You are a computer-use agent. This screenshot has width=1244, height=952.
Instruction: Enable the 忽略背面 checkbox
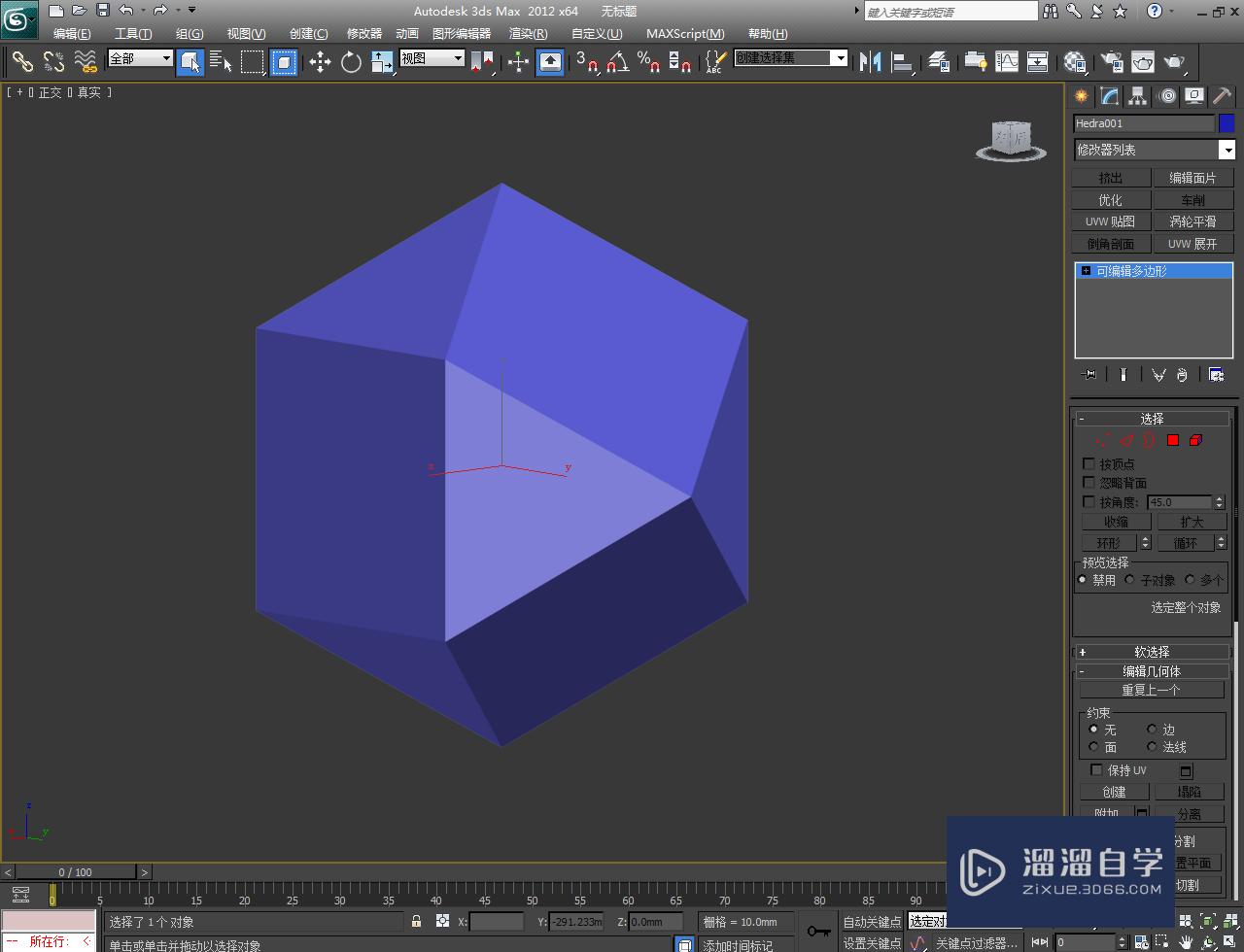click(x=1088, y=482)
